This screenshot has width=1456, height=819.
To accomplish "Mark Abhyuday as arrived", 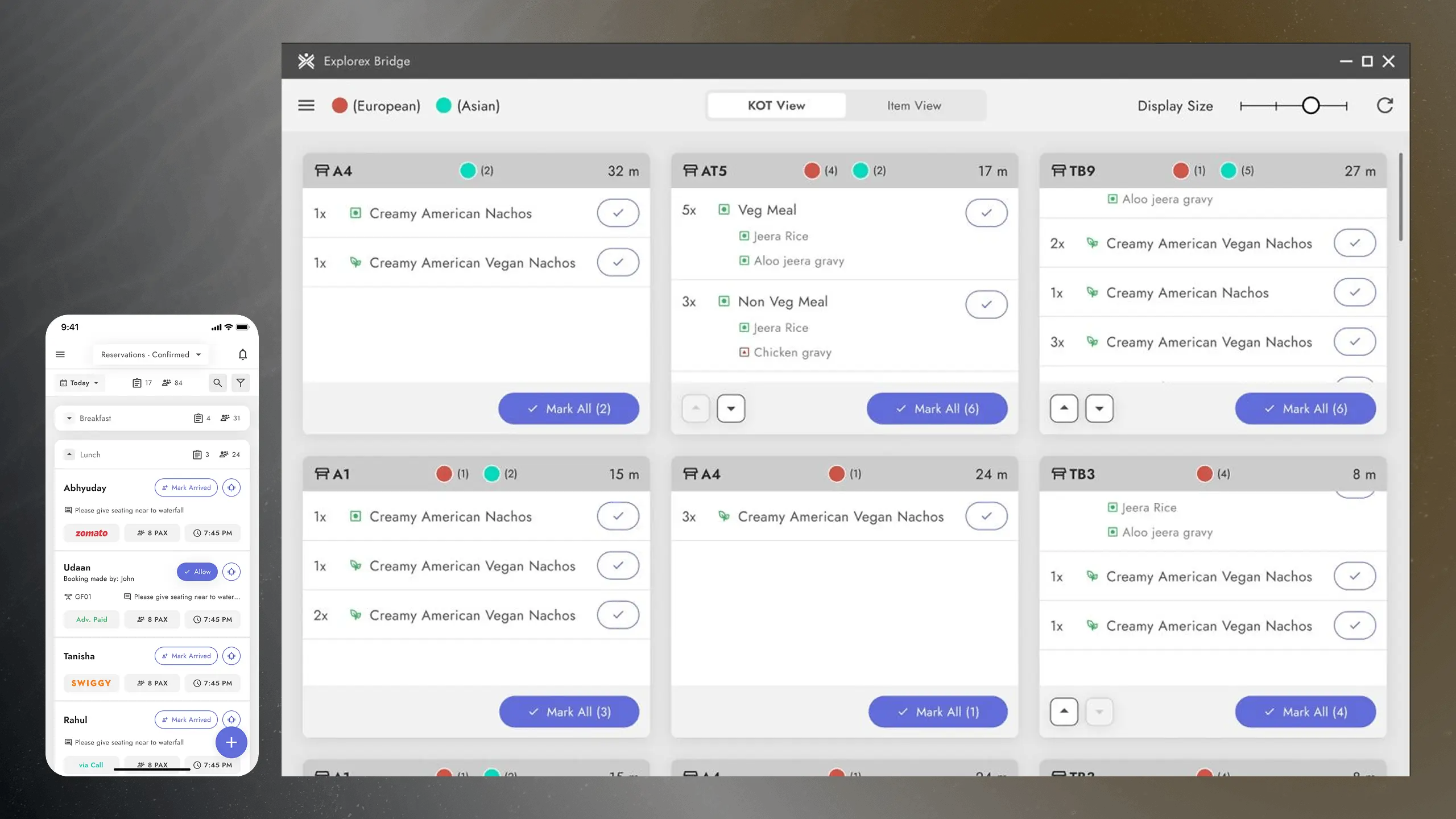I will (186, 487).
